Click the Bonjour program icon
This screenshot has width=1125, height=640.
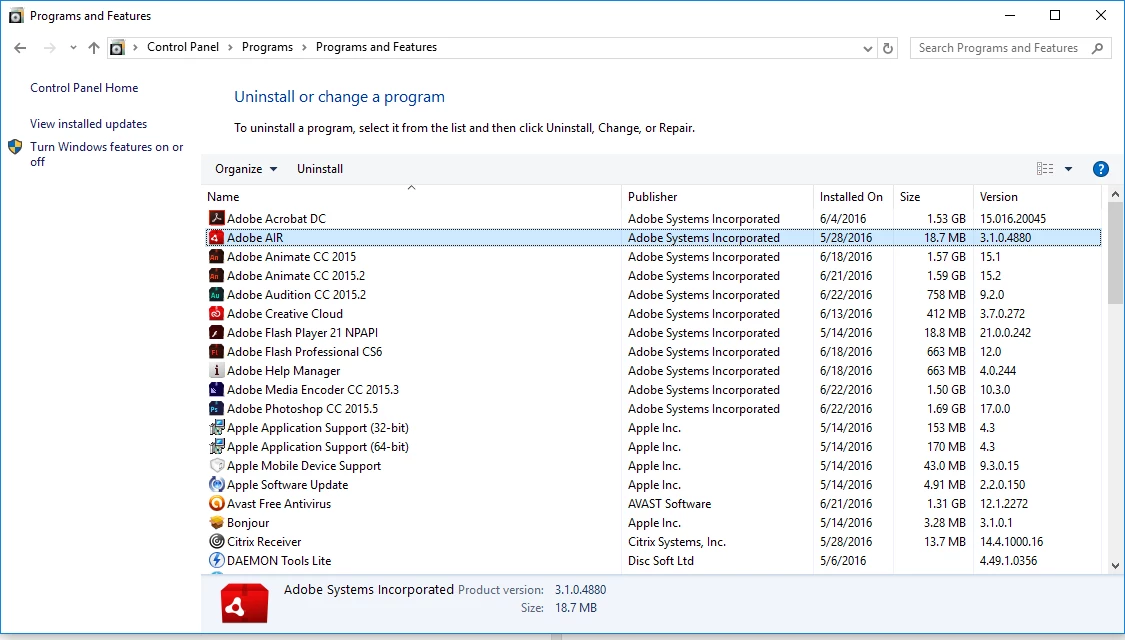[216, 522]
